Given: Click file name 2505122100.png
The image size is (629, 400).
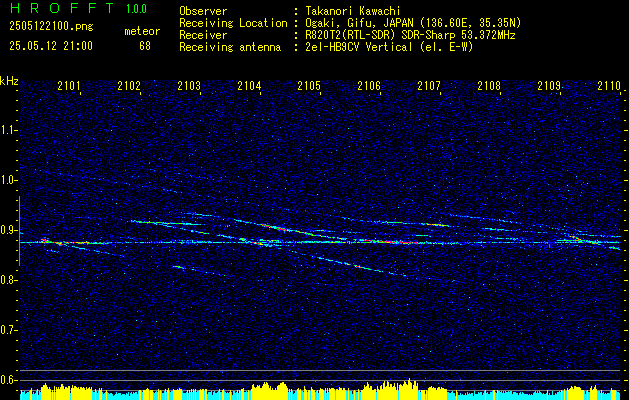Looking at the screenshot, I should [51, 27].
